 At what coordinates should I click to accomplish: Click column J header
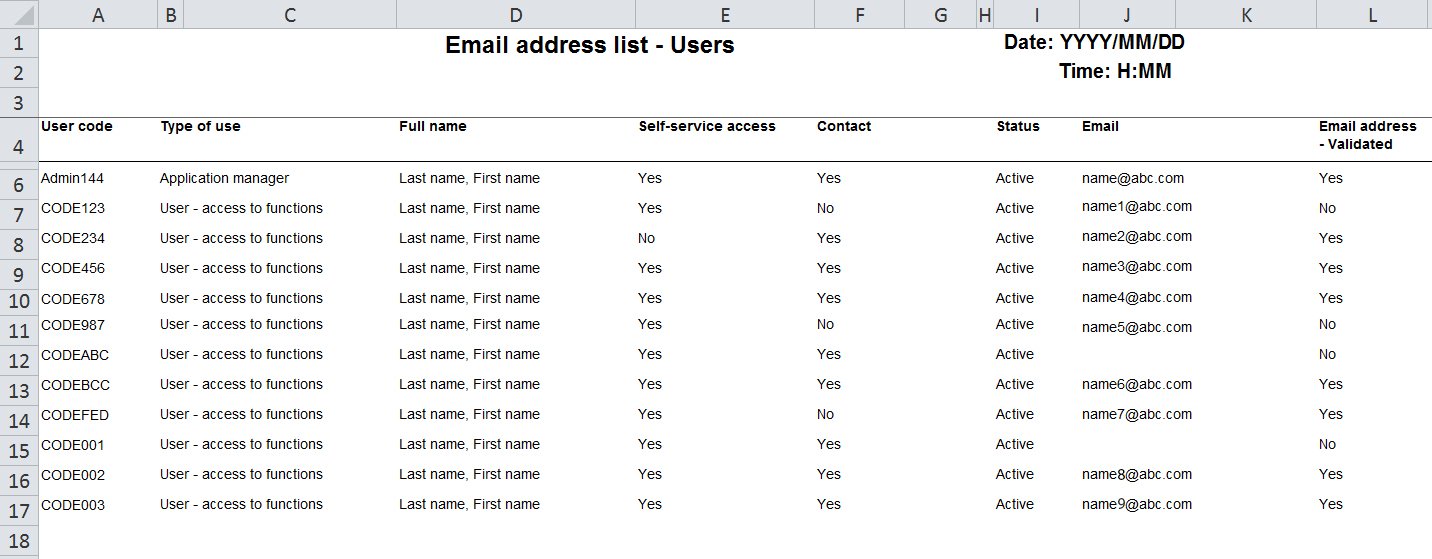1127,14
